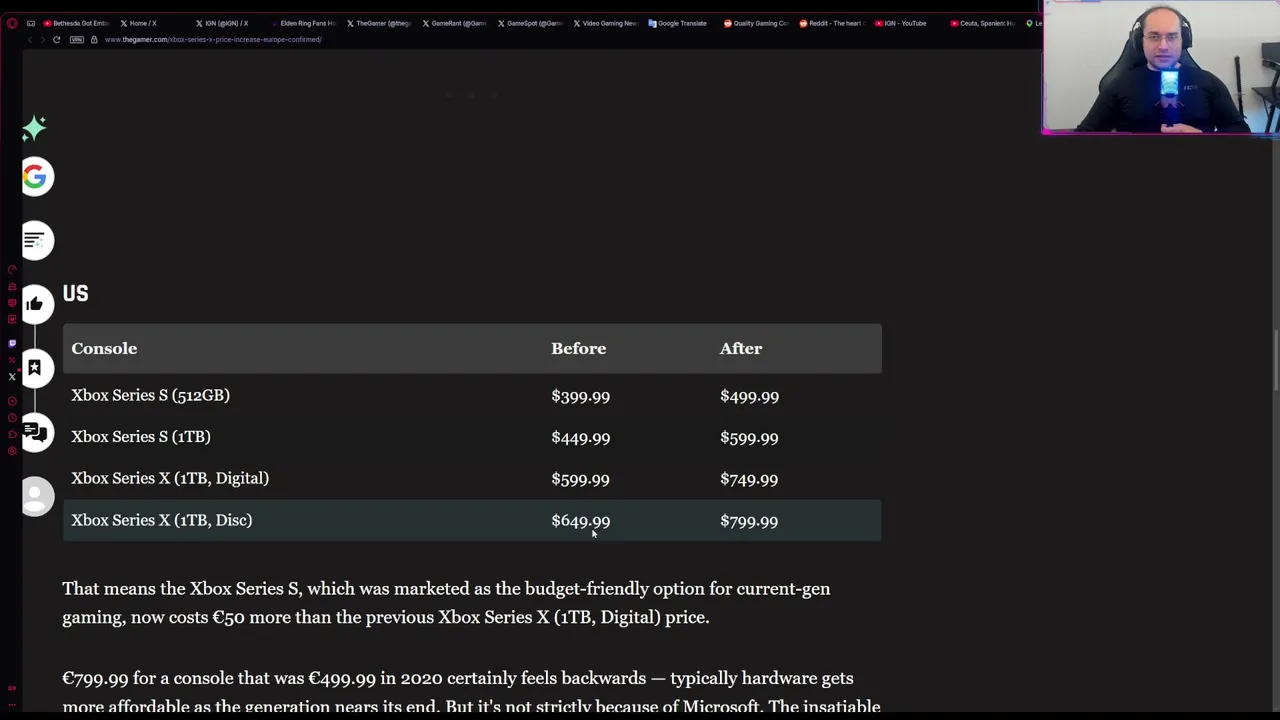Bookmark the article with the star-bookmark icon
This screenshot has width=1280, height=720.
point(36,368)
